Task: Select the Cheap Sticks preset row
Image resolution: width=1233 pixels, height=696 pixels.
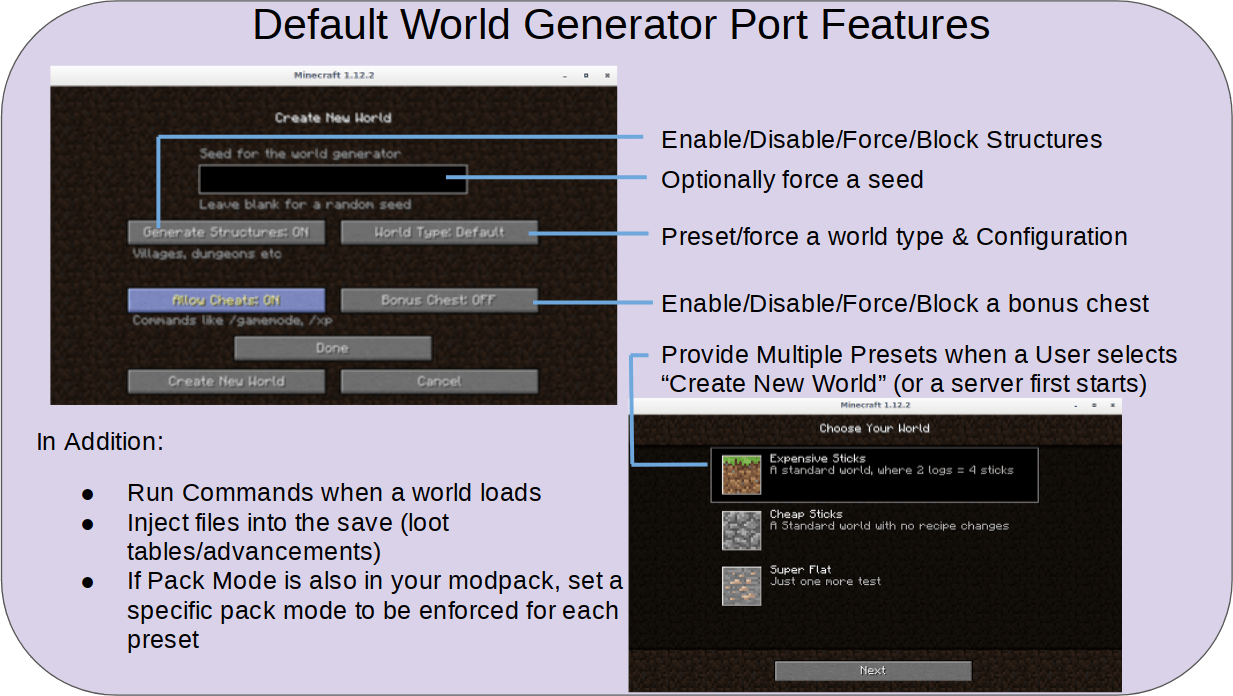Action: pyautogui.click(x=890, y=530)
